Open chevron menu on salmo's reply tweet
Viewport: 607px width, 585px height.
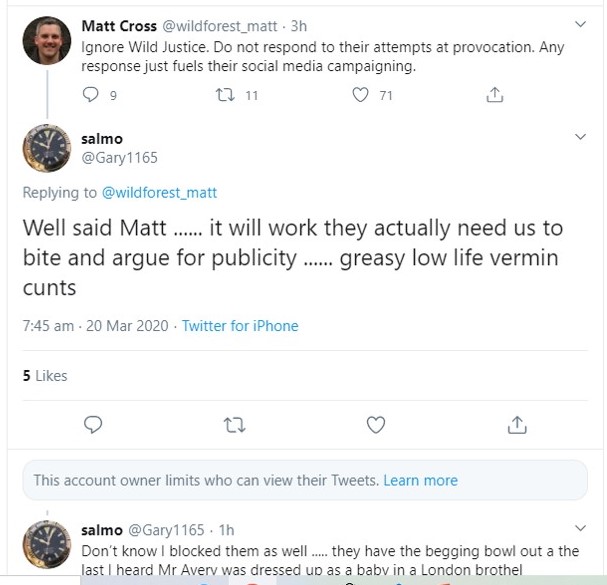click(581, 527)
